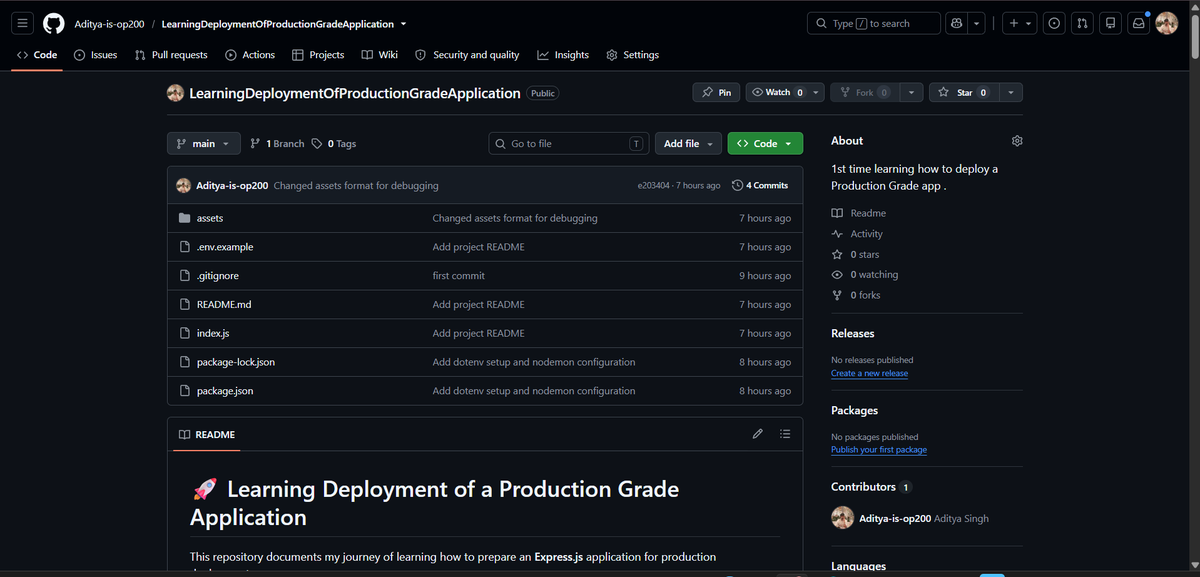Screen dimensions: 1200x577
Task: Select the README tab header
Action: click(207, 435)
